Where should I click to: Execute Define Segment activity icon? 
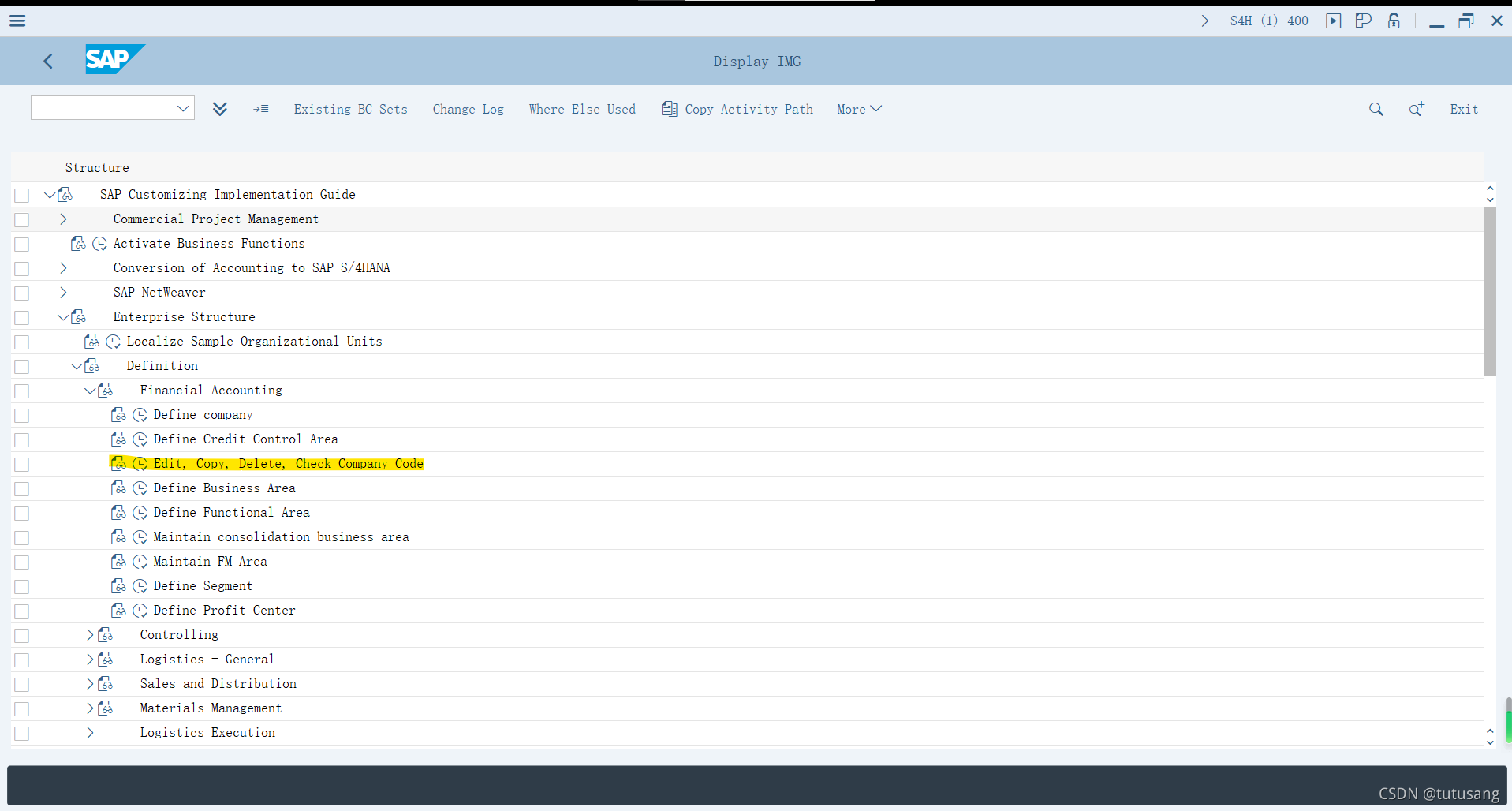tap(140, 586)
